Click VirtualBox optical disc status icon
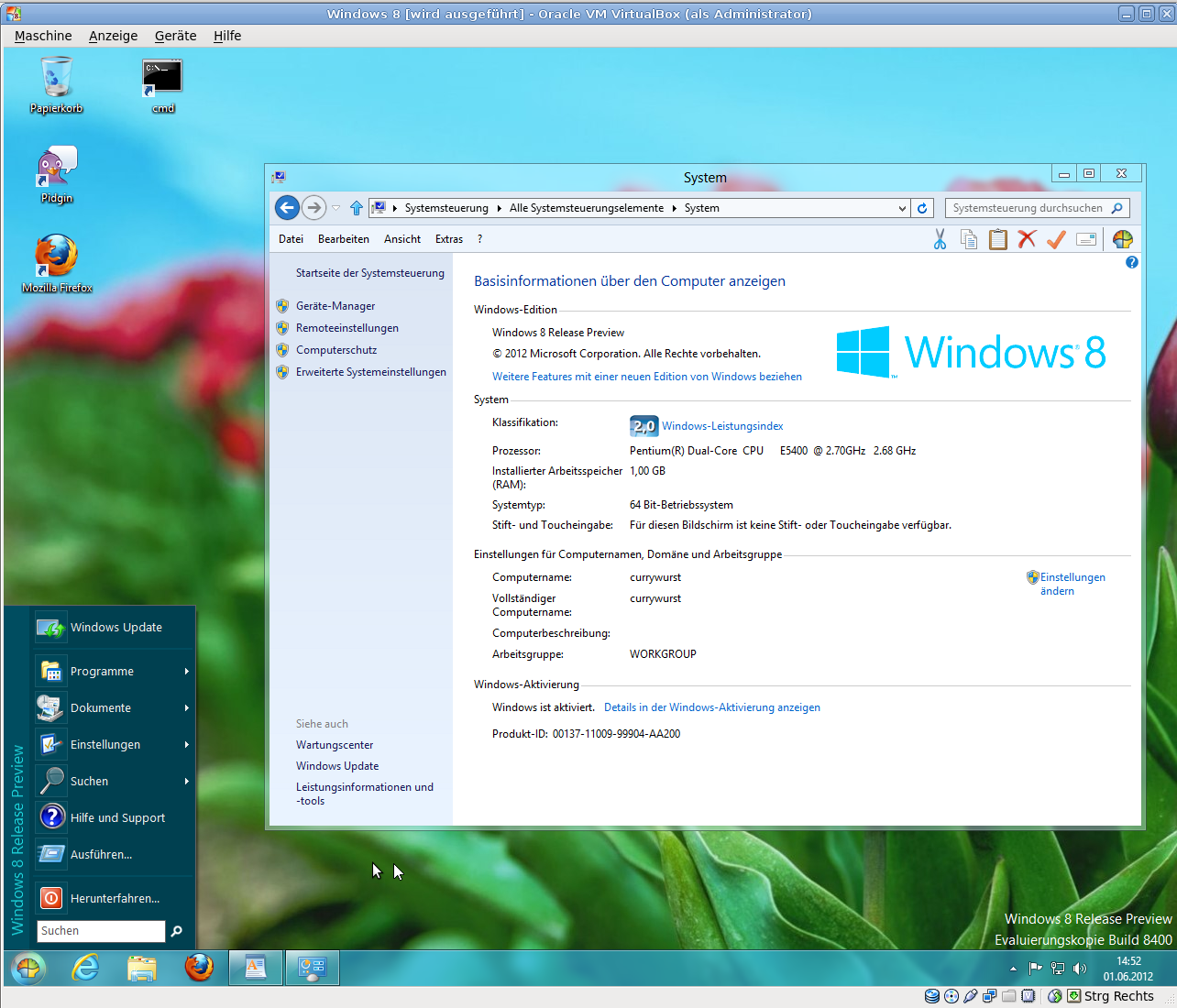1177x1008 pixels. (951, 996)
